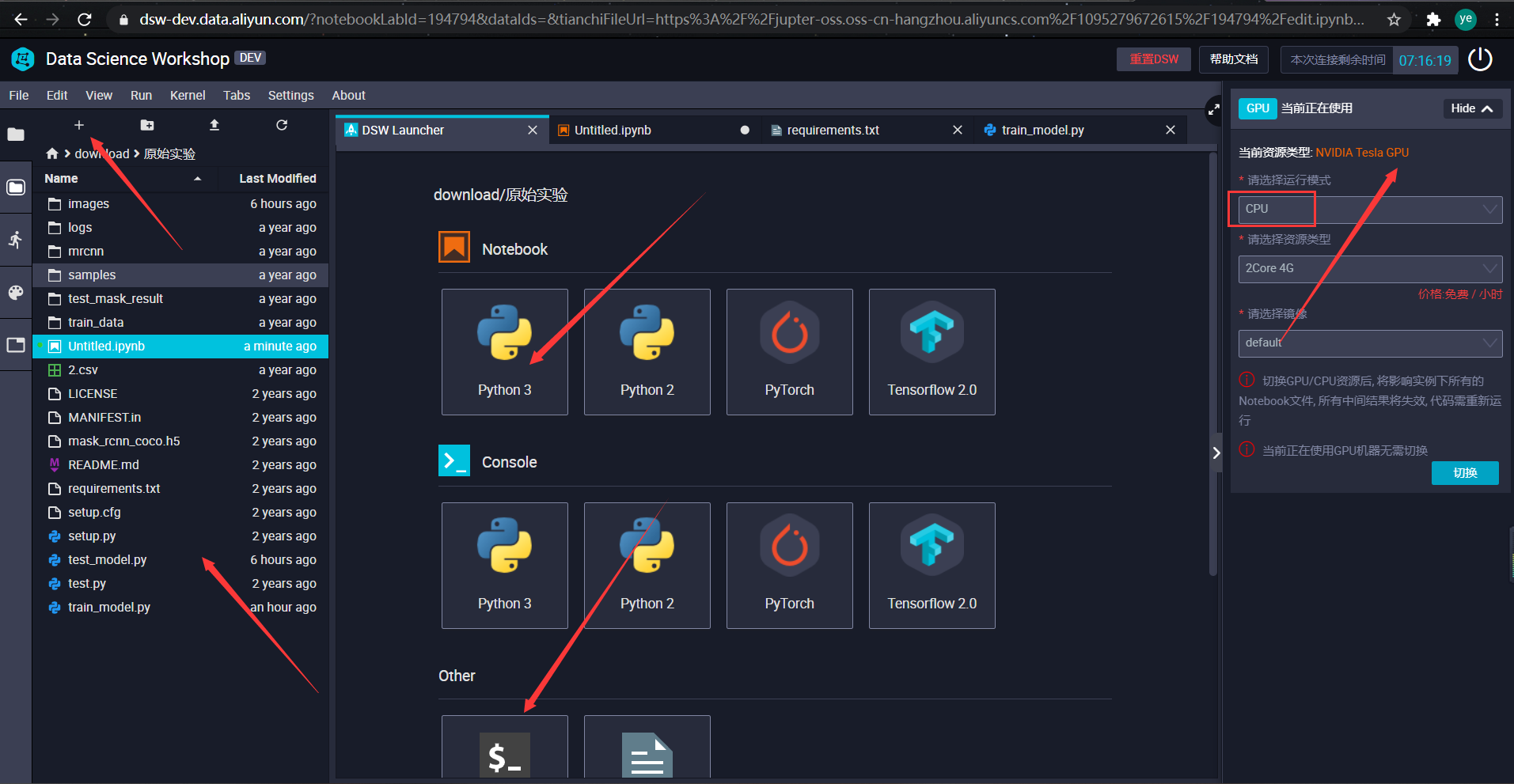This screenshot has height=784, width=1514.
Task: Select the README.md file
Action: [x=180, y=465]
